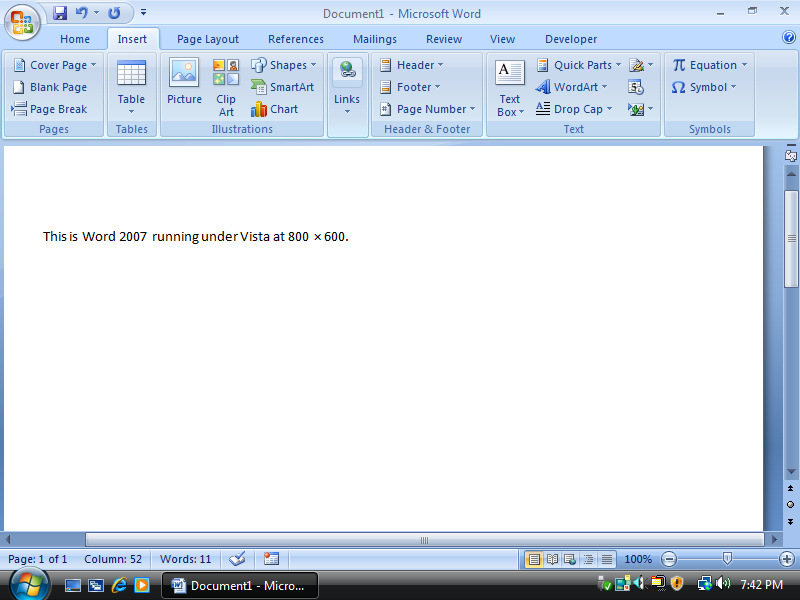Switch to Outline view

[x=588, y=560]
